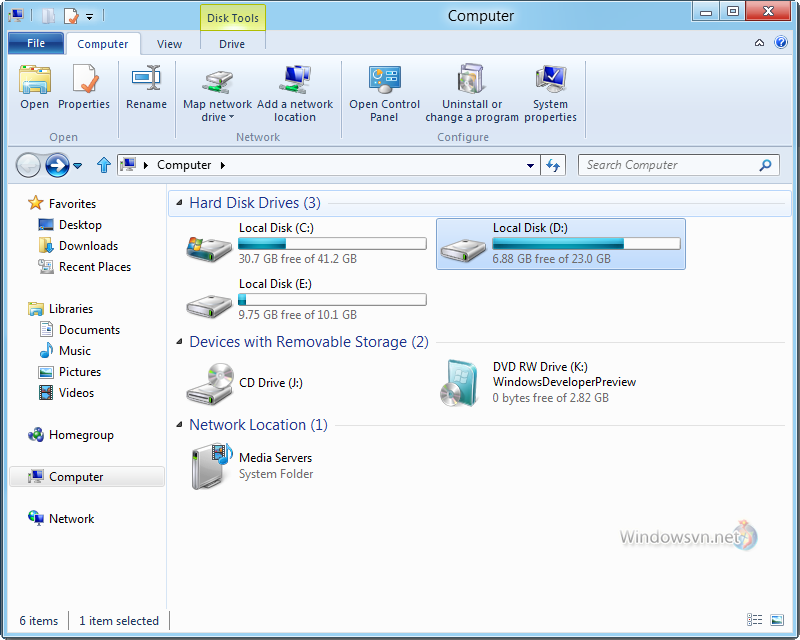800x640 pixels.
Task: Click the search magnifier icon
Action: [x=765, y=165]
